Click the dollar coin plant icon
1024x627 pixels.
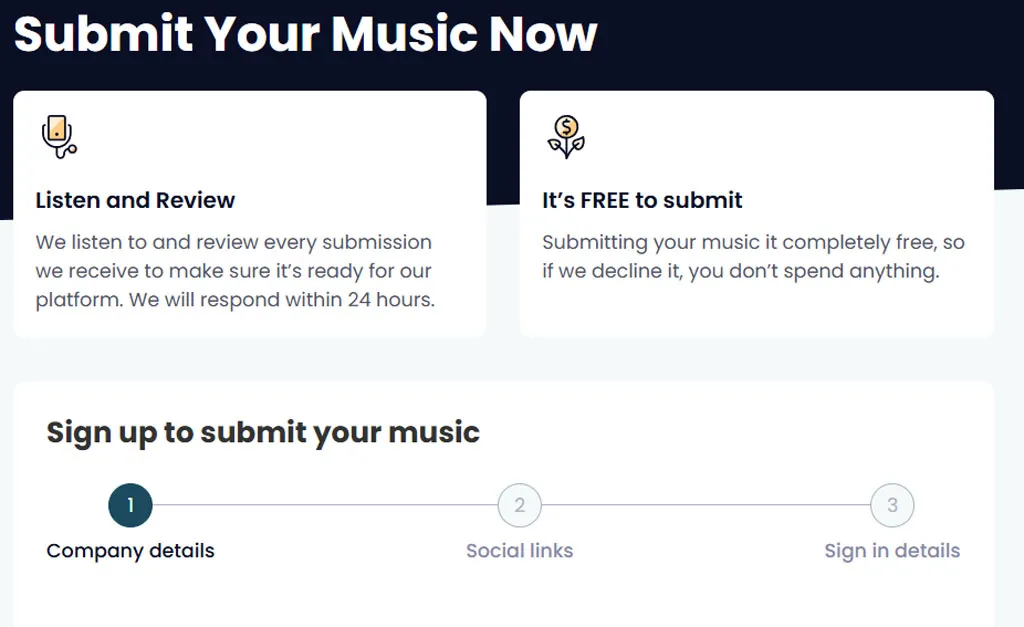566,137
